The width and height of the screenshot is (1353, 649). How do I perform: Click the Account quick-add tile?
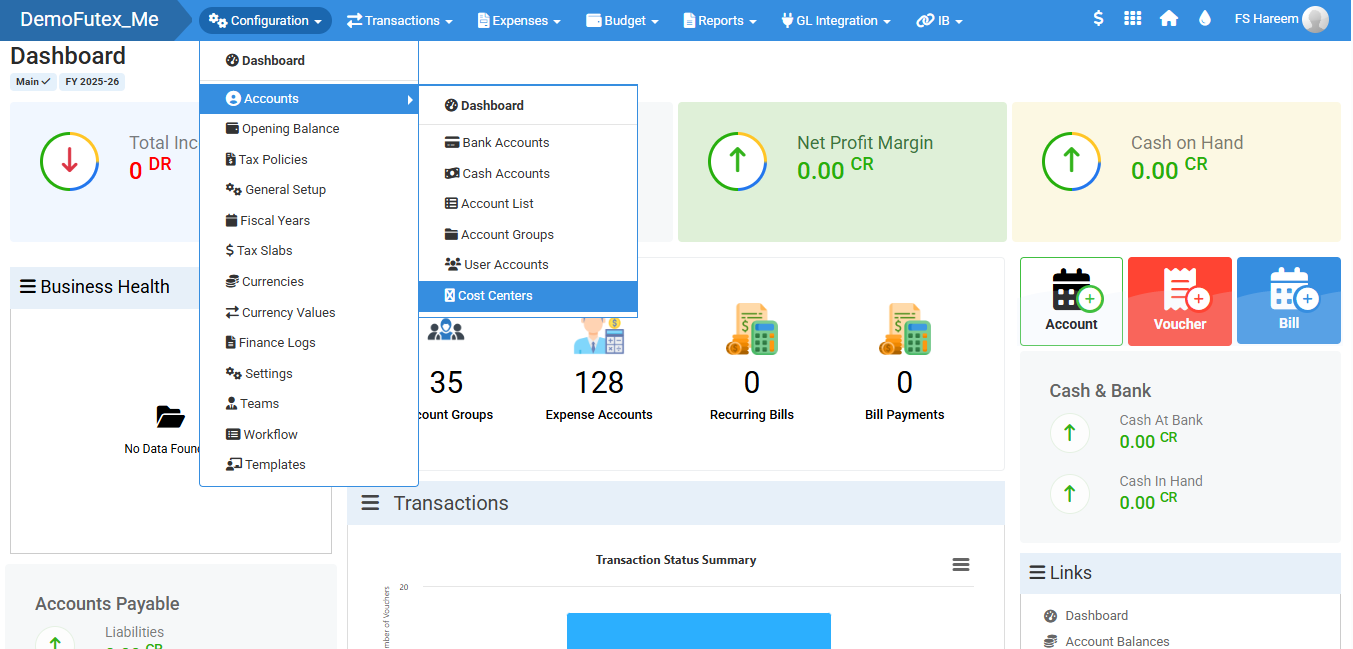click(x=1071, y=301)
